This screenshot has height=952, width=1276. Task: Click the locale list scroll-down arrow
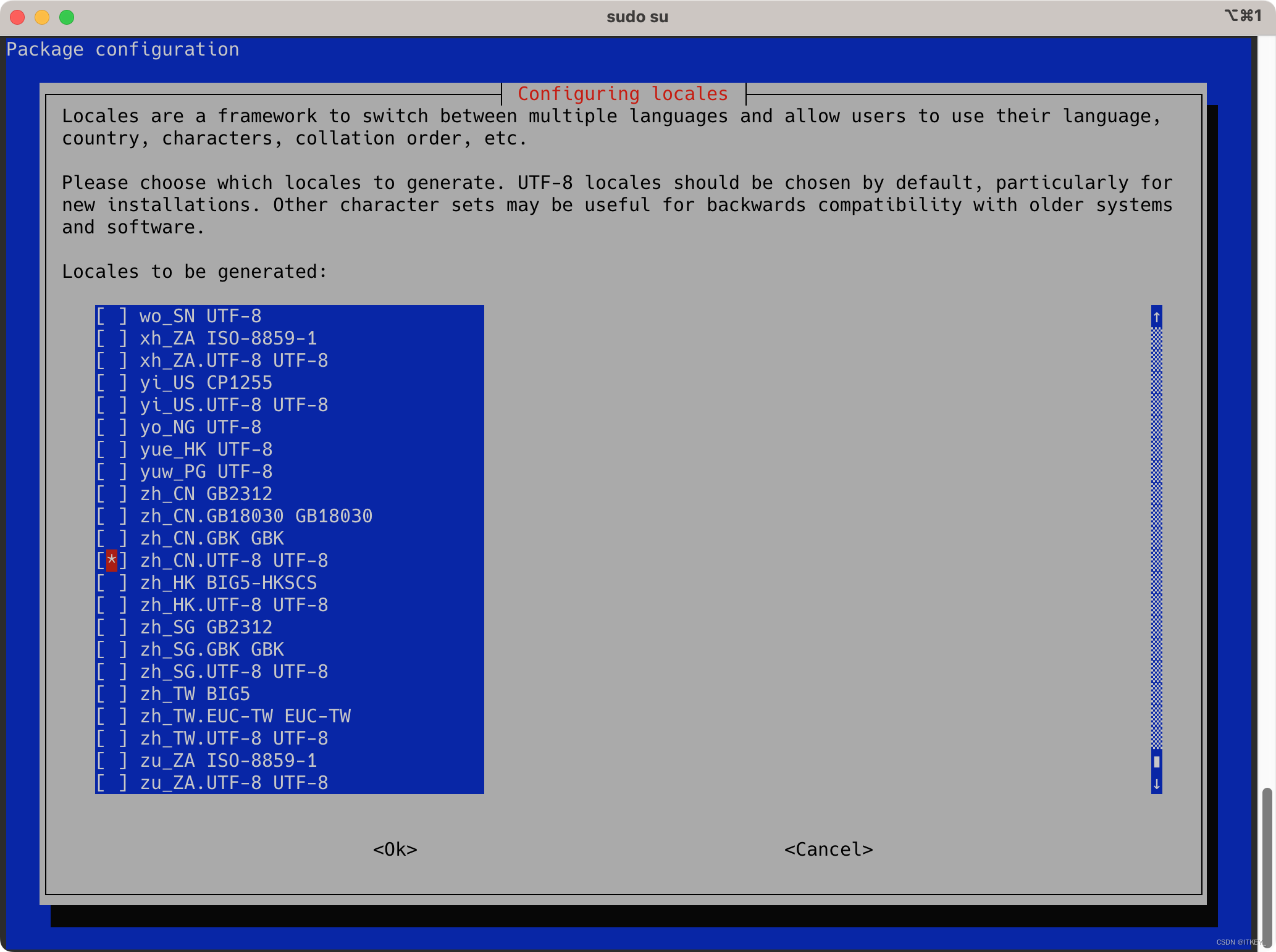click(1157, 783)
